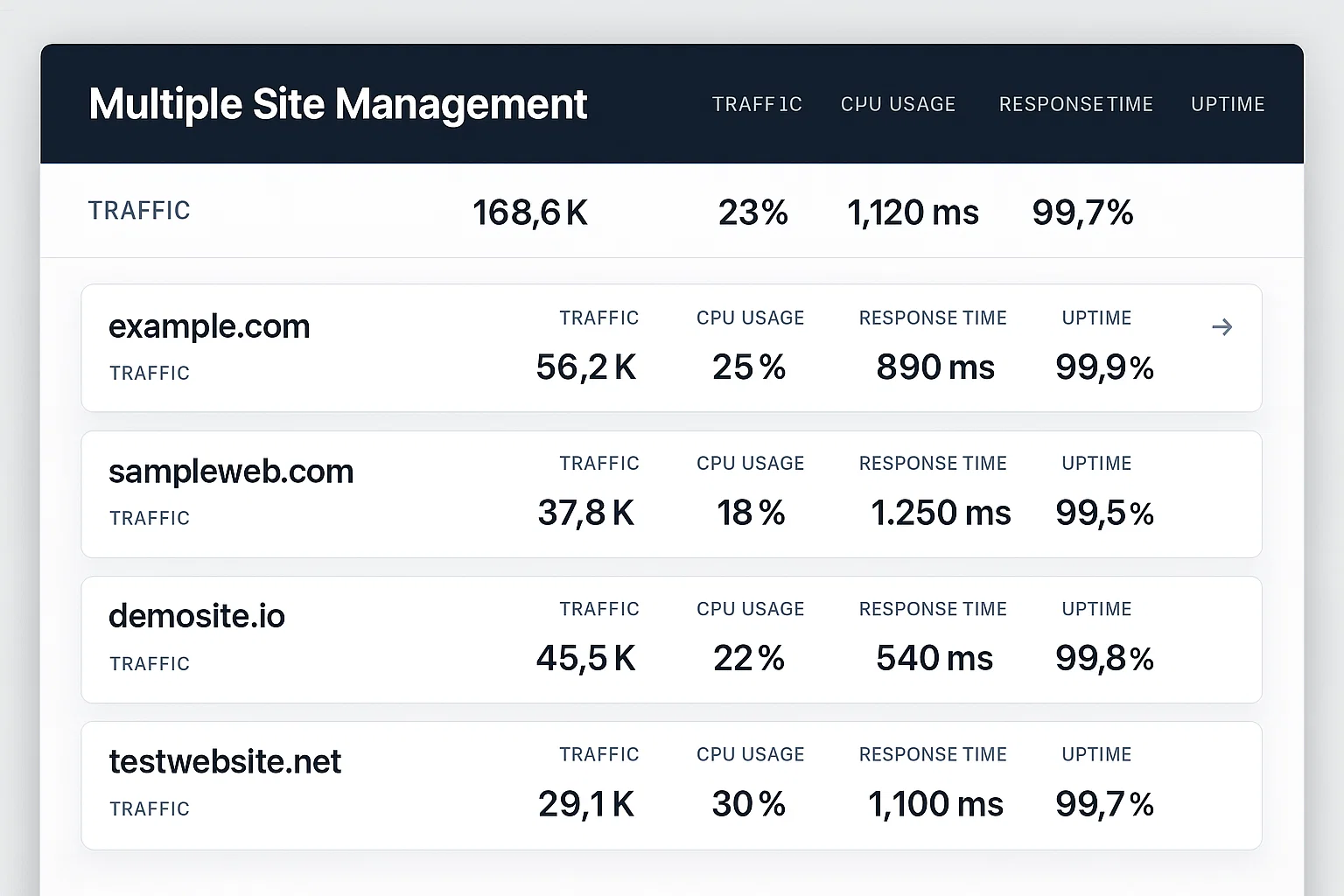Screen dimensions: 1344x896
Task: Click demosite.io CPU usage 22%
Action: coord(749,658)
